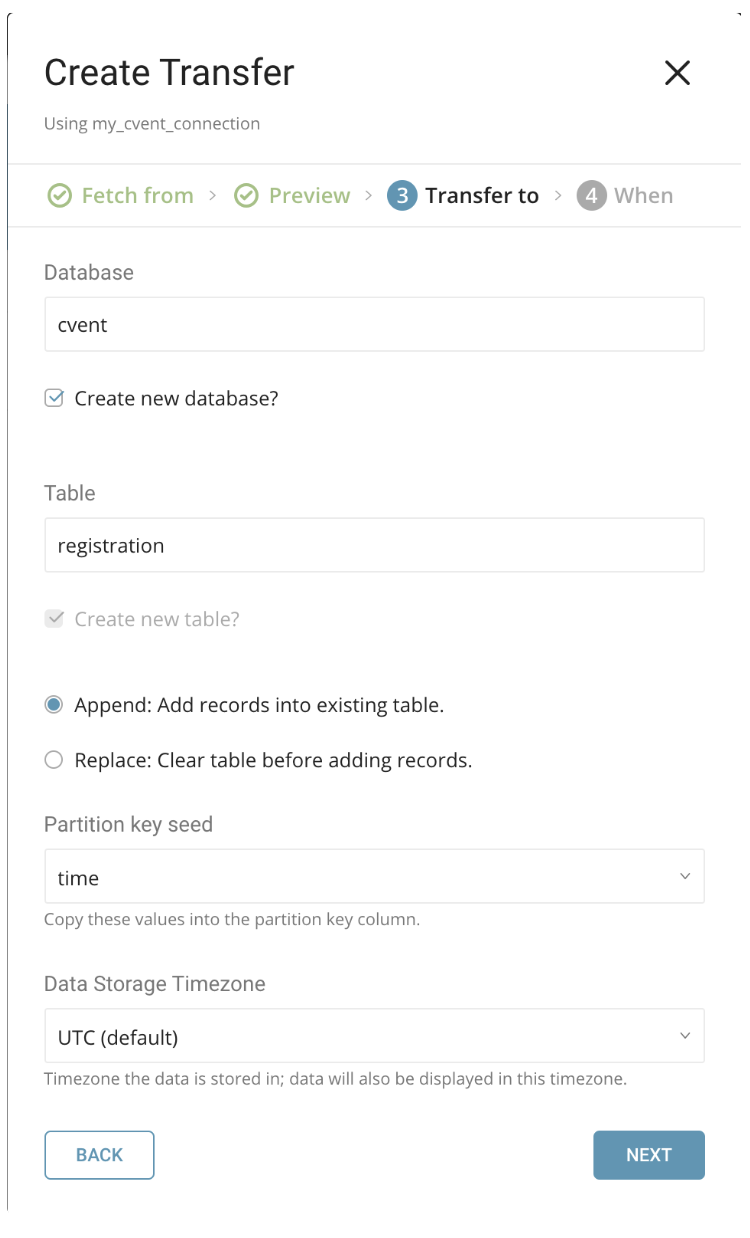Close the Create Transfer dialog

click(x=677, y=73)
